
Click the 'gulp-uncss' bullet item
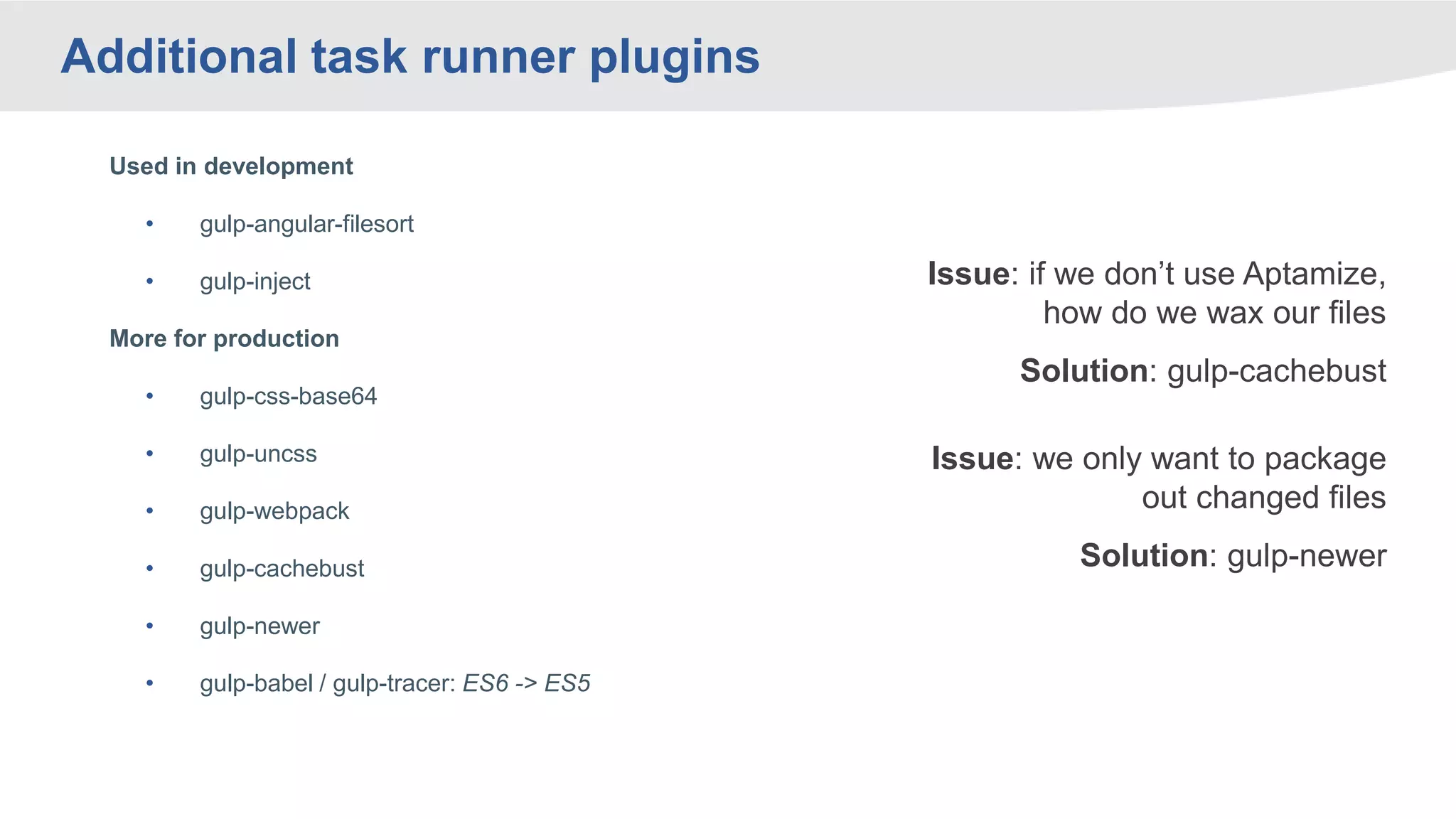[x=258, y=454]
